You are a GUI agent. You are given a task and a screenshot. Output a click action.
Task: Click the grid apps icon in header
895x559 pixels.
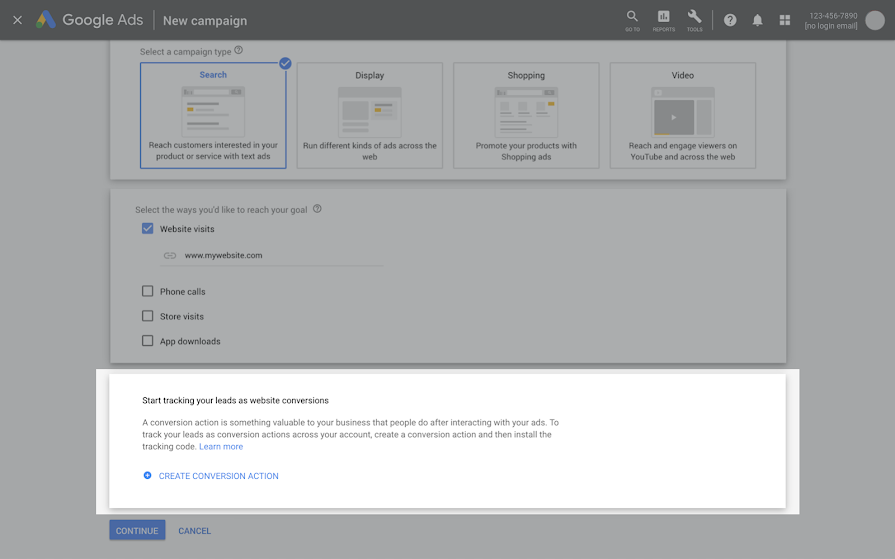point(785,20)
